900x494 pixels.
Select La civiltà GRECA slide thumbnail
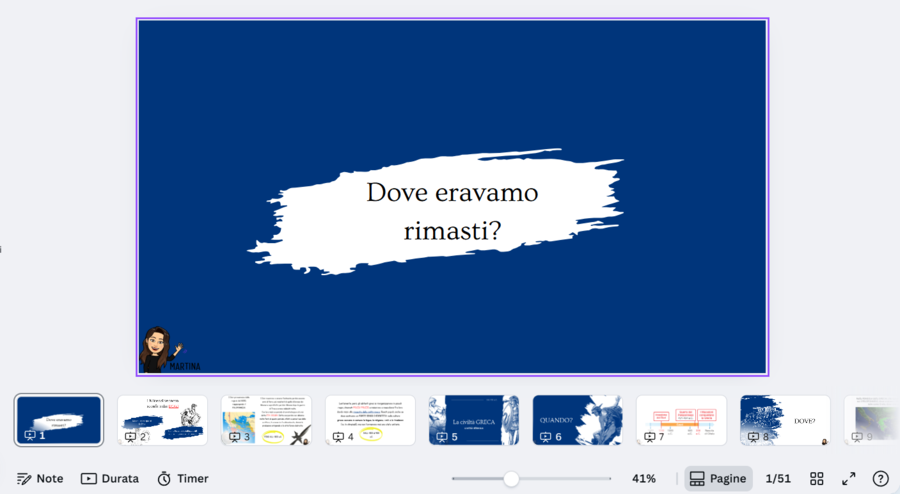474,420
